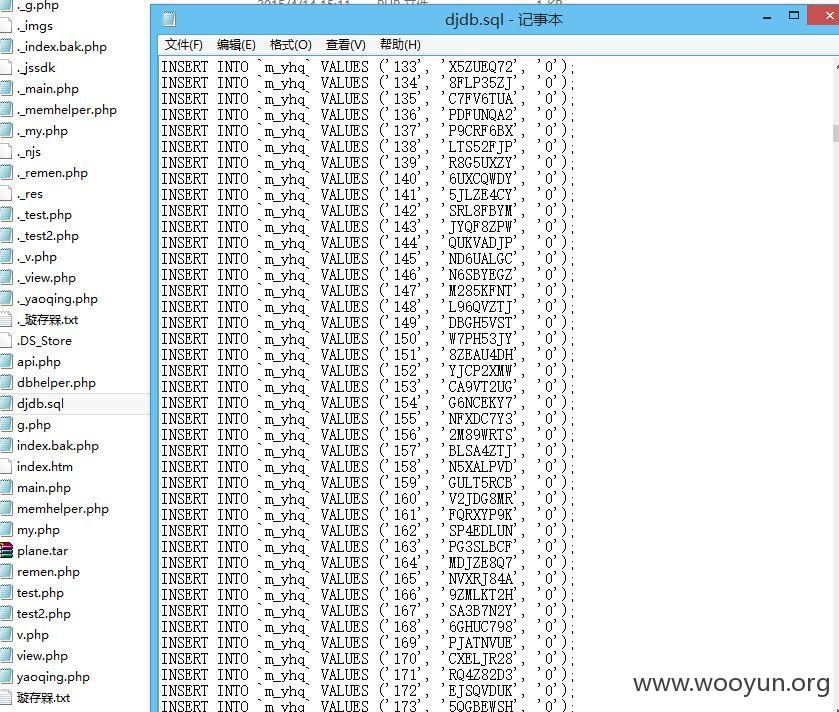Select memhelper.php file name
Image resolution: width=839 pixels, height=712 pixels.
coord(63,509)
